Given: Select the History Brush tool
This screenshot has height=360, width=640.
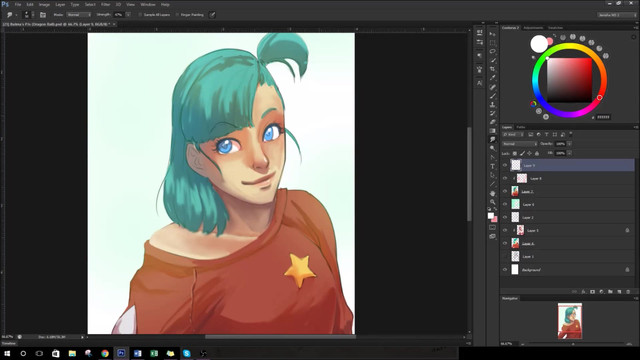Looking at the screenshot, I should 493,113.
